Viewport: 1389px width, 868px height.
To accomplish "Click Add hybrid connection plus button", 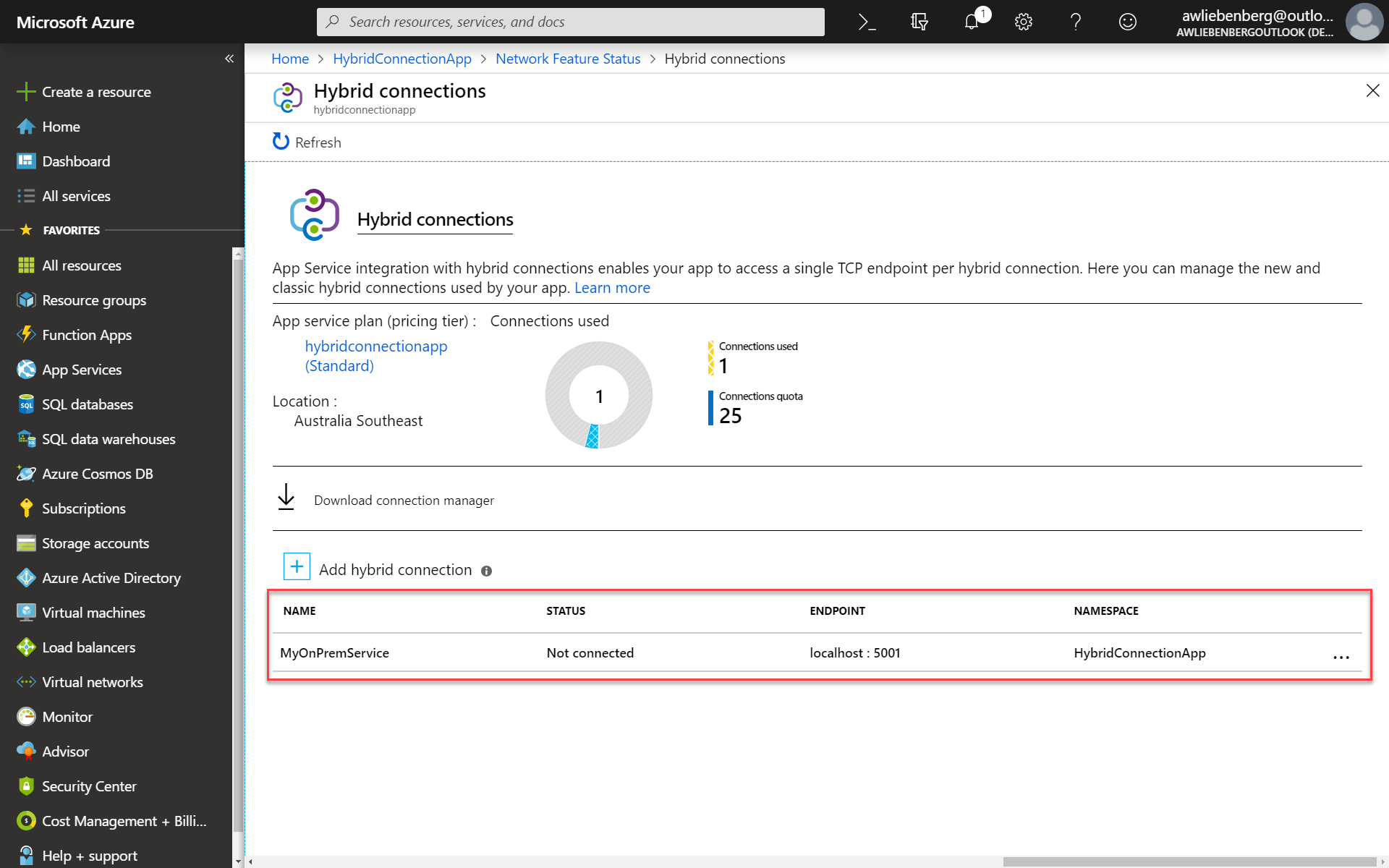I will [297, 566].
